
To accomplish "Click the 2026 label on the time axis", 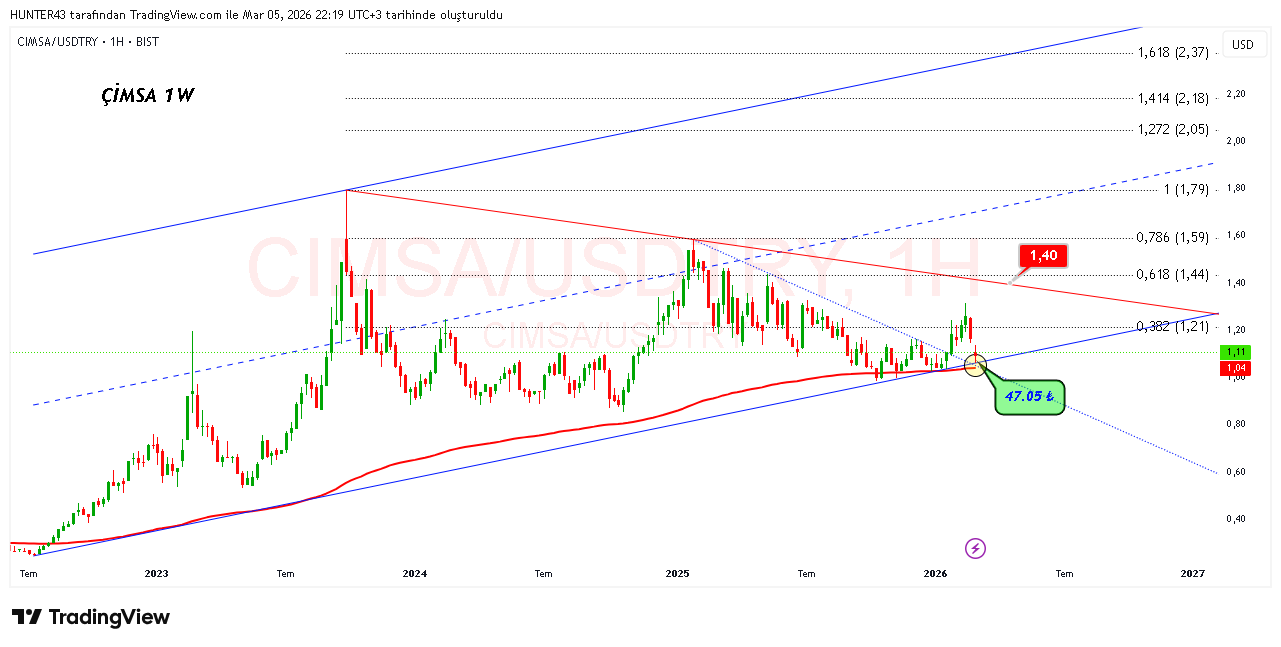I will [935, 574].
